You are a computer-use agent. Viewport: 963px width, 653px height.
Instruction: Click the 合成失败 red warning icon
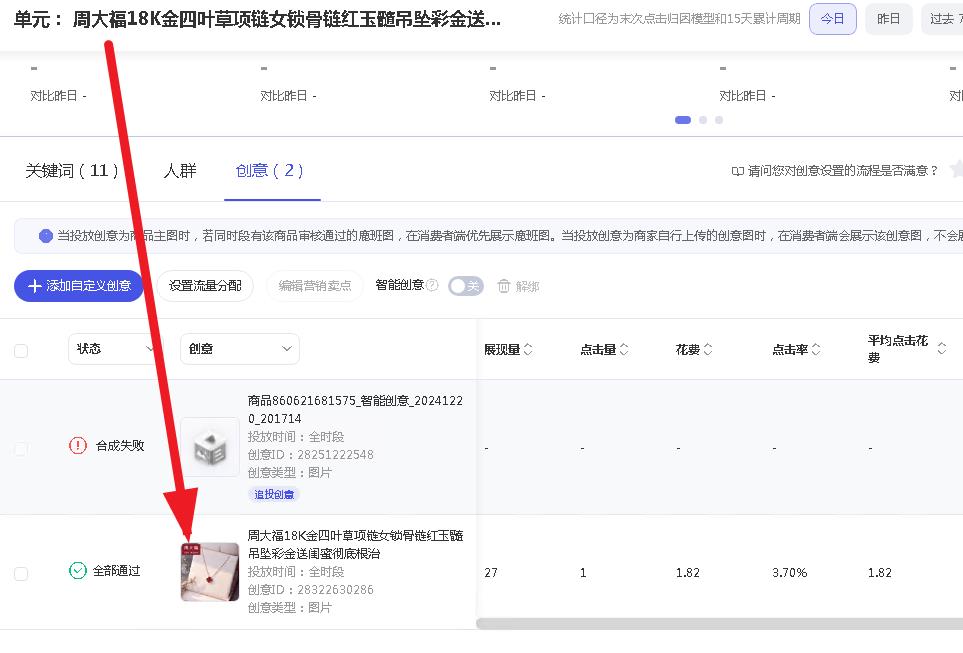[x=78, y=445]
